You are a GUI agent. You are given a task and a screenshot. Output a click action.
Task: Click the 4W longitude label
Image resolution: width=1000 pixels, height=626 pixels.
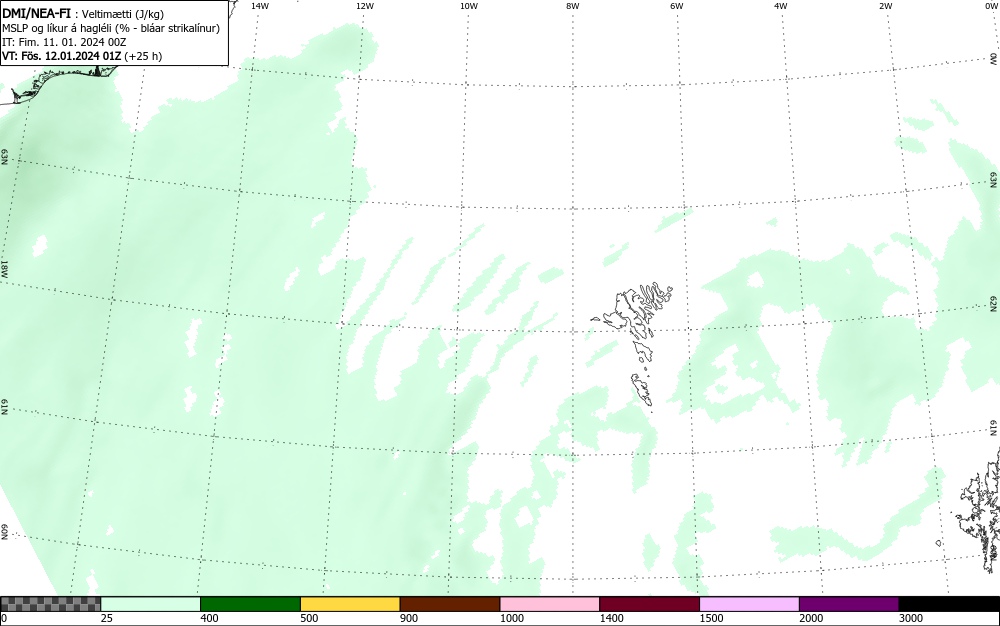(781, 6)
